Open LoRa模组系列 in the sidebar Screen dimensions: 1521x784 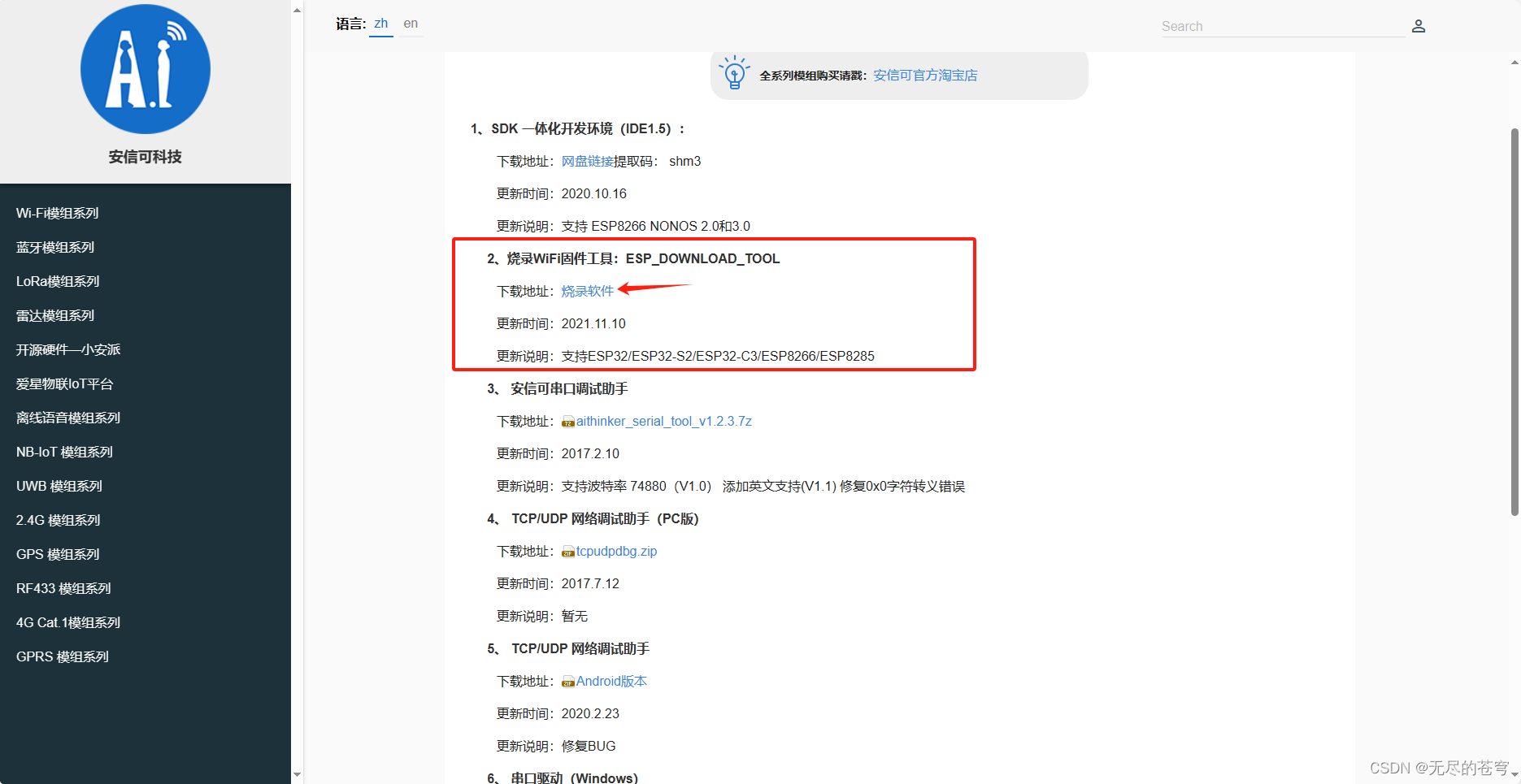(58, 281)
